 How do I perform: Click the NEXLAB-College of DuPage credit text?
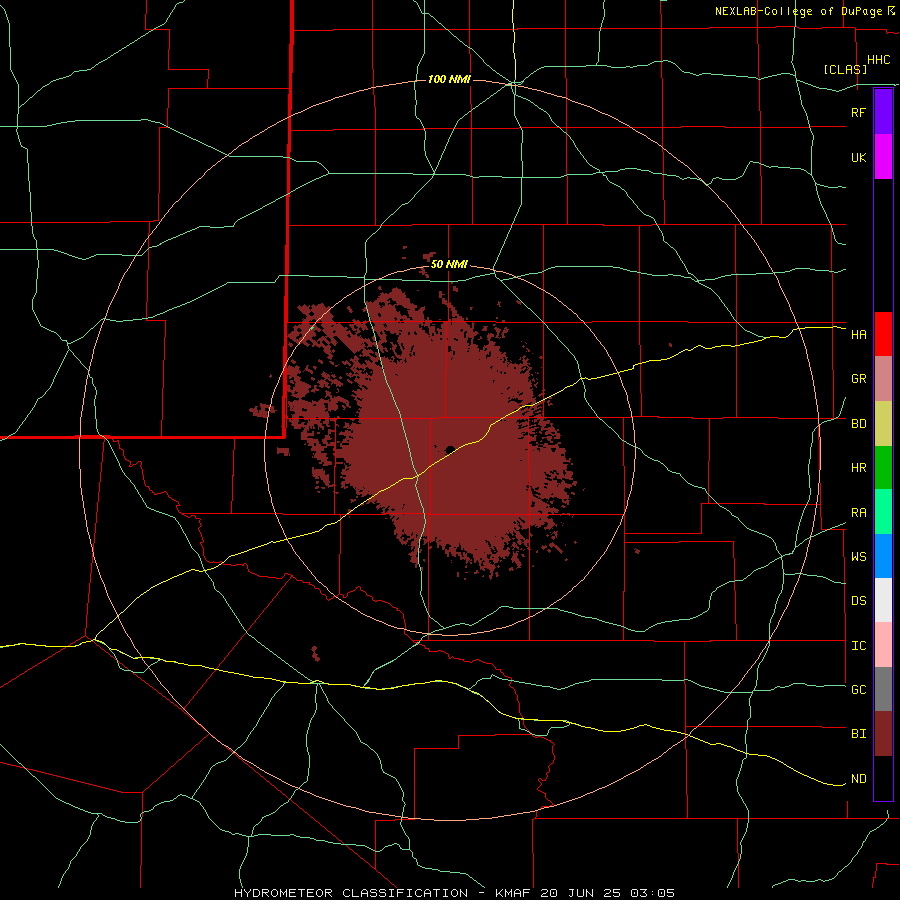[798, 11]
